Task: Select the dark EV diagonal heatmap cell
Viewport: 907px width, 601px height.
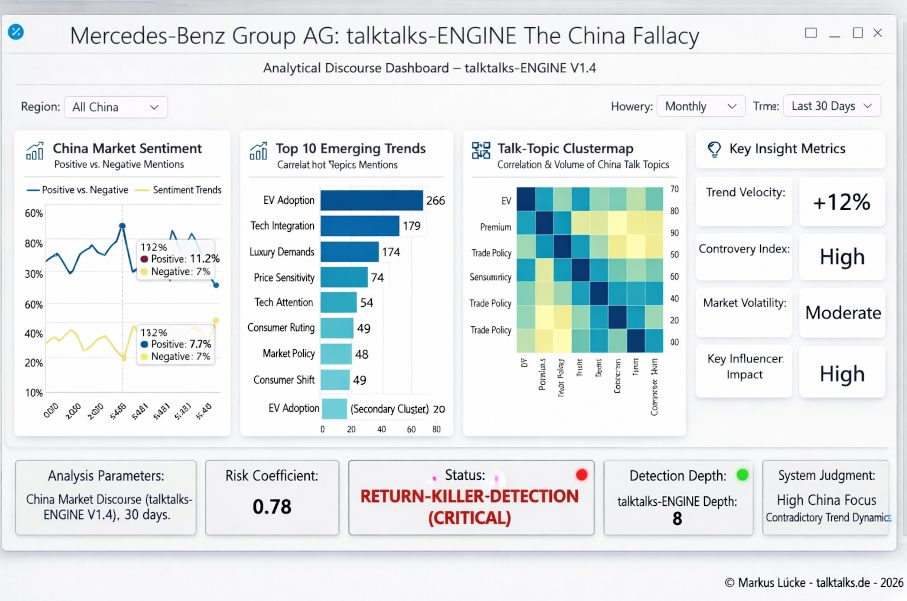Action: (526, 199)
